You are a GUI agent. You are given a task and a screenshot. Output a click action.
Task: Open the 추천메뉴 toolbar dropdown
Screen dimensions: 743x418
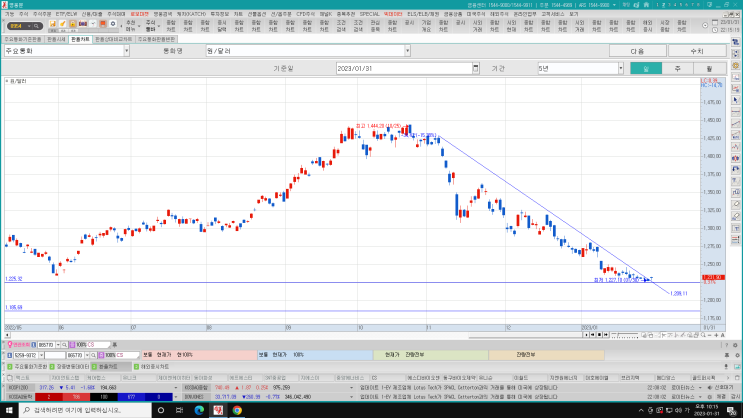(x=131, y=26)
